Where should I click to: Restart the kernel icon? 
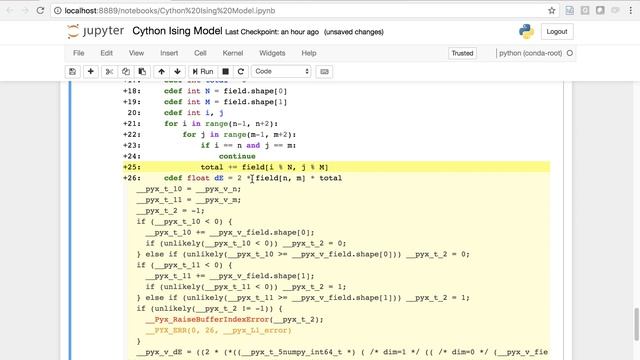(x=241, y=71)
